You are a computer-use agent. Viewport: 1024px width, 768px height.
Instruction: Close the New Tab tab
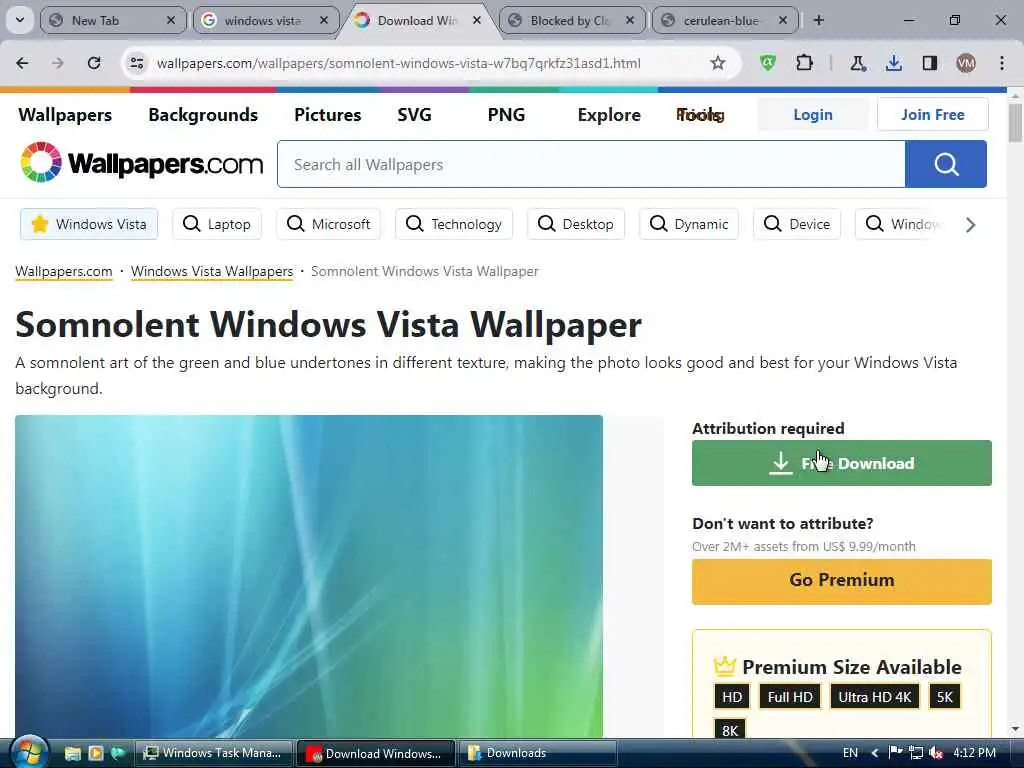coord(171,20)
